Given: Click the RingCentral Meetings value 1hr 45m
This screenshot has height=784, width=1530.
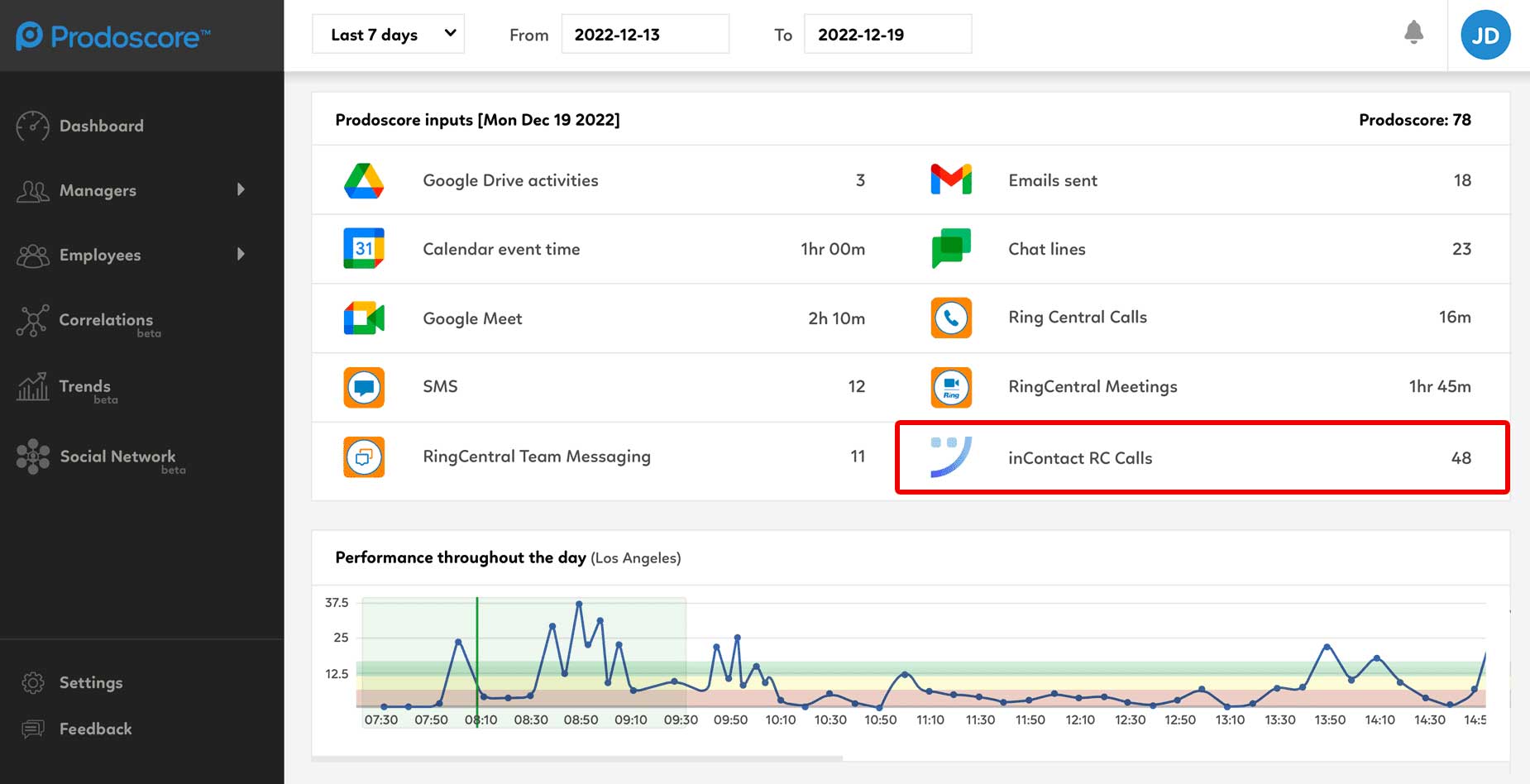Looking at the screenshot, I should pos(1440,386).
